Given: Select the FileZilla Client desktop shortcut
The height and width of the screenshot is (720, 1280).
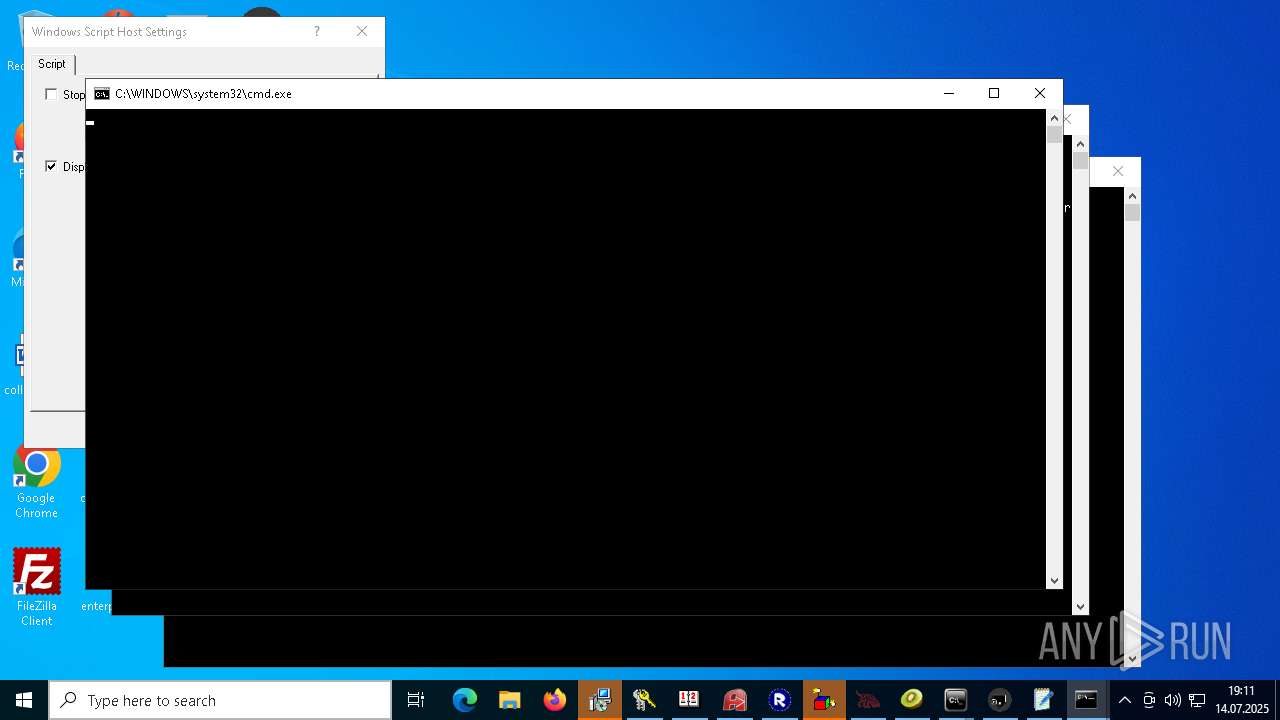Looking at the screenshot, I should point(36,588).
